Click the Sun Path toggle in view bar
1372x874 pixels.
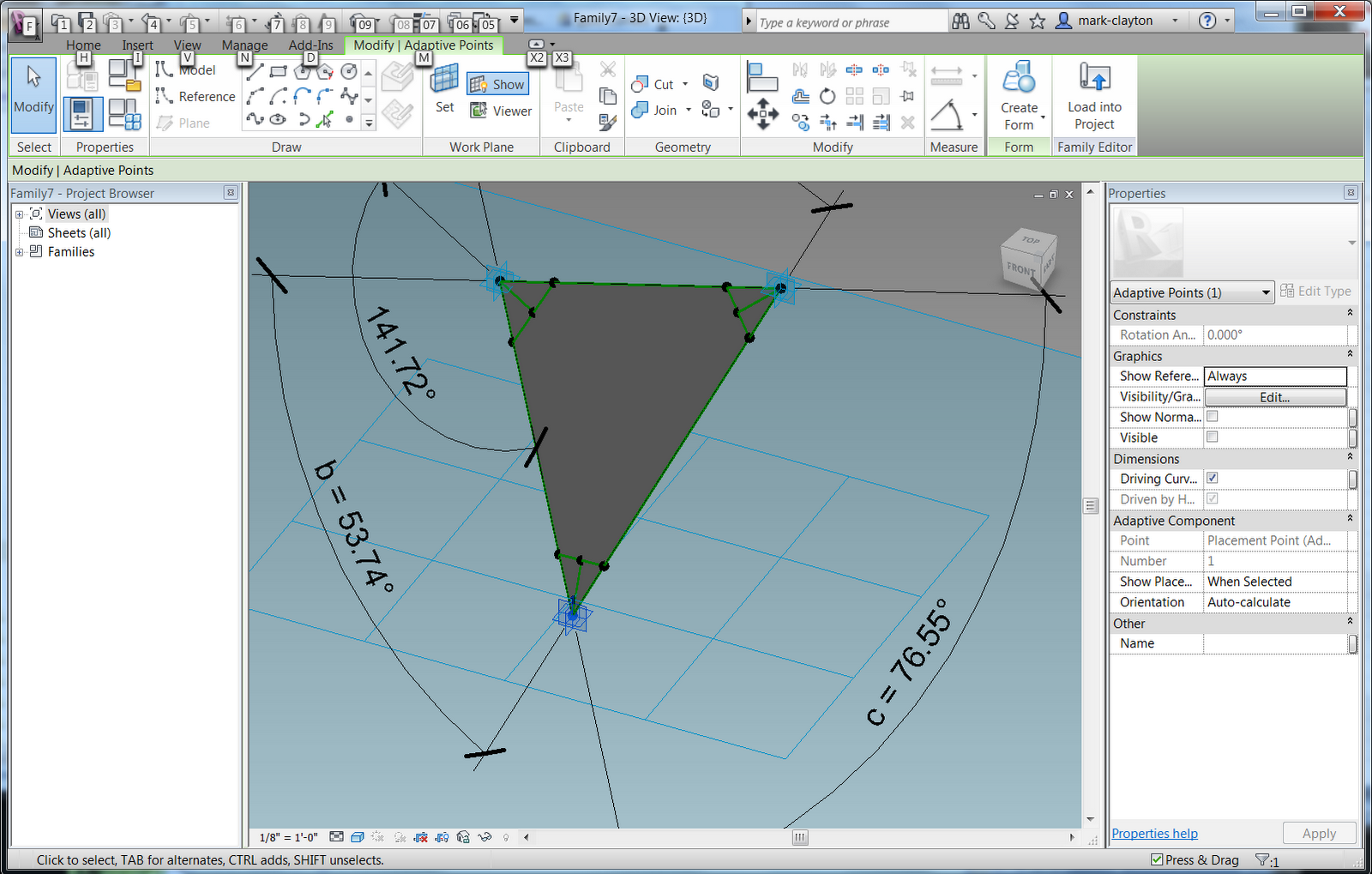pos(377,837)
